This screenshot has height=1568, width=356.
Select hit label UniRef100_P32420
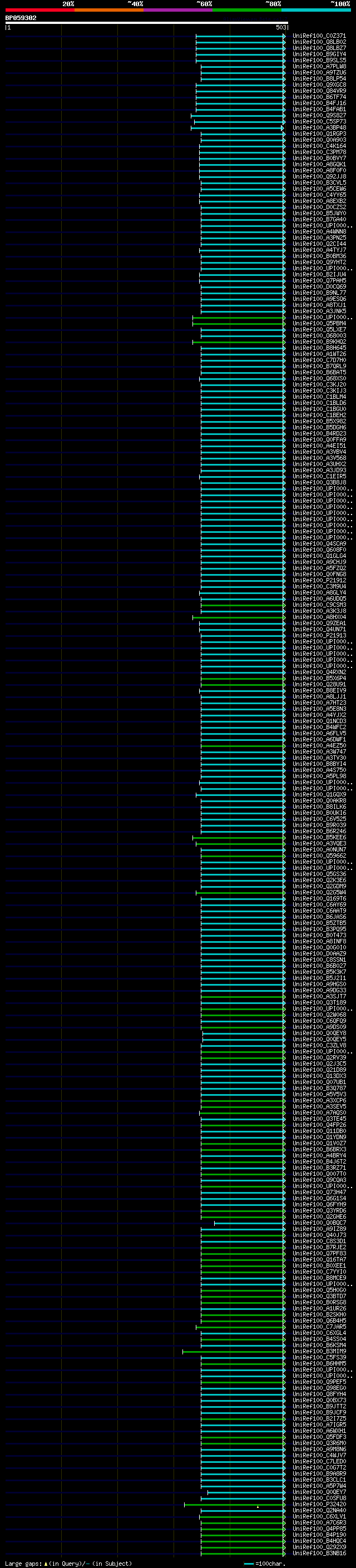pos(319,1504)
